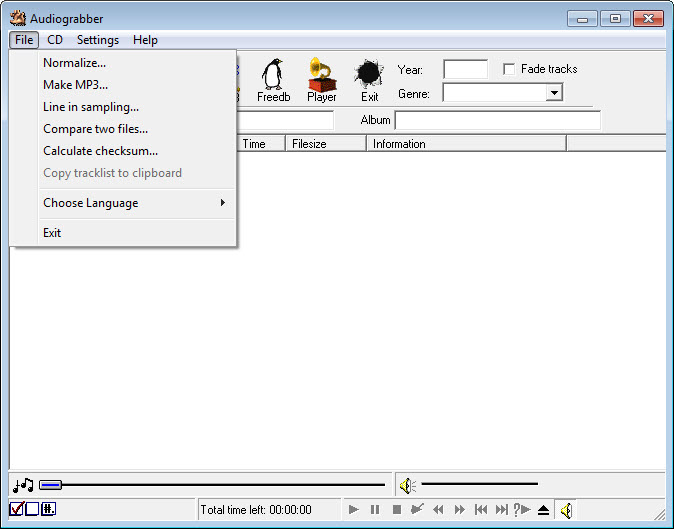Click the track numbering hash icon
This screenshot has width=674, height=529.
[x=48, y=509]
